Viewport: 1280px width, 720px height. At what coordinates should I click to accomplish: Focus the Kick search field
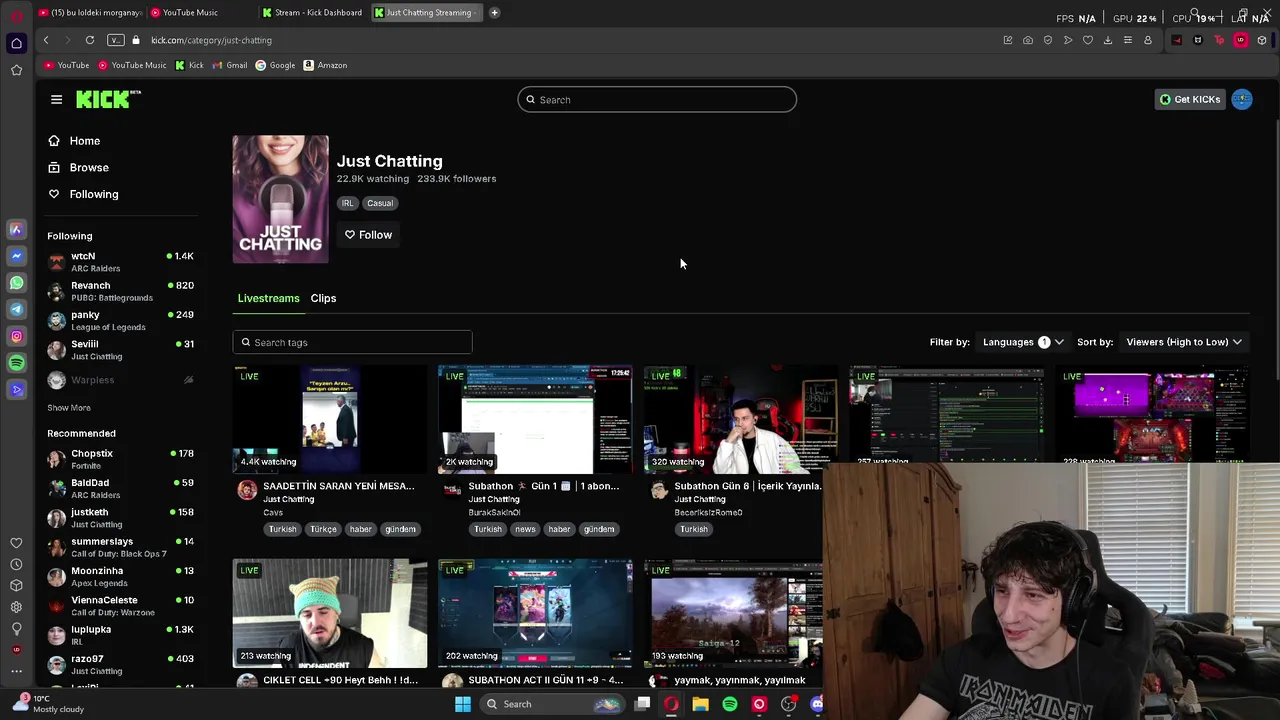[657, 100]
